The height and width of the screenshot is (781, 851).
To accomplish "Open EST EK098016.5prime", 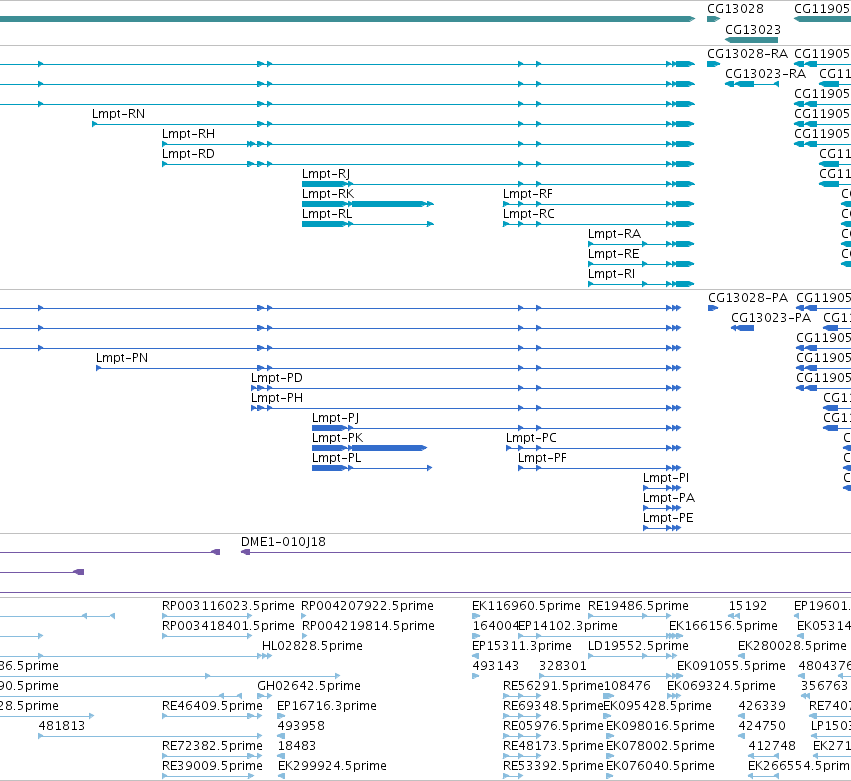I will 659,726.
